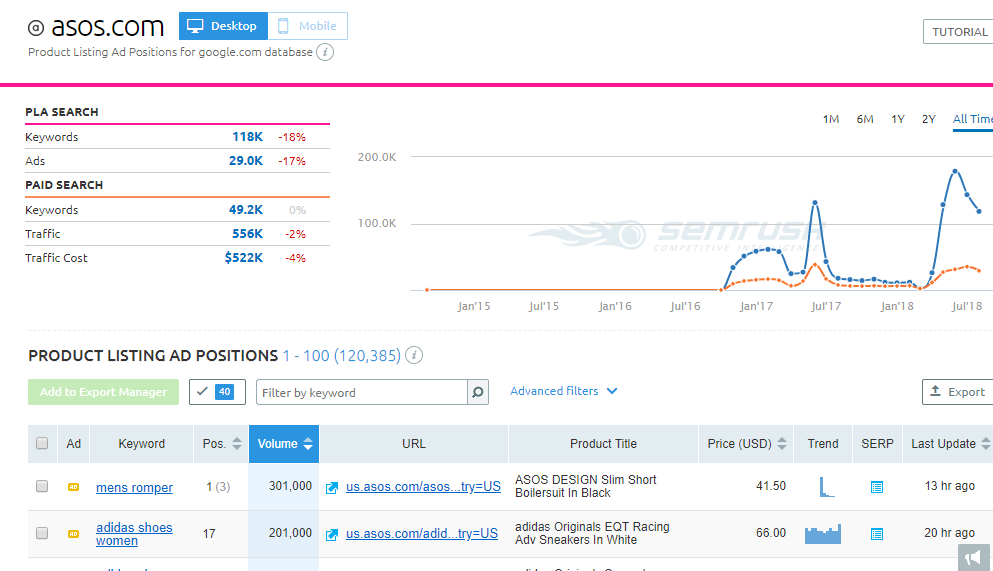Click the target icon beside asos.com
Image resolution: width=993 pixels, height=571 pixels.
[x=36, y=28]
